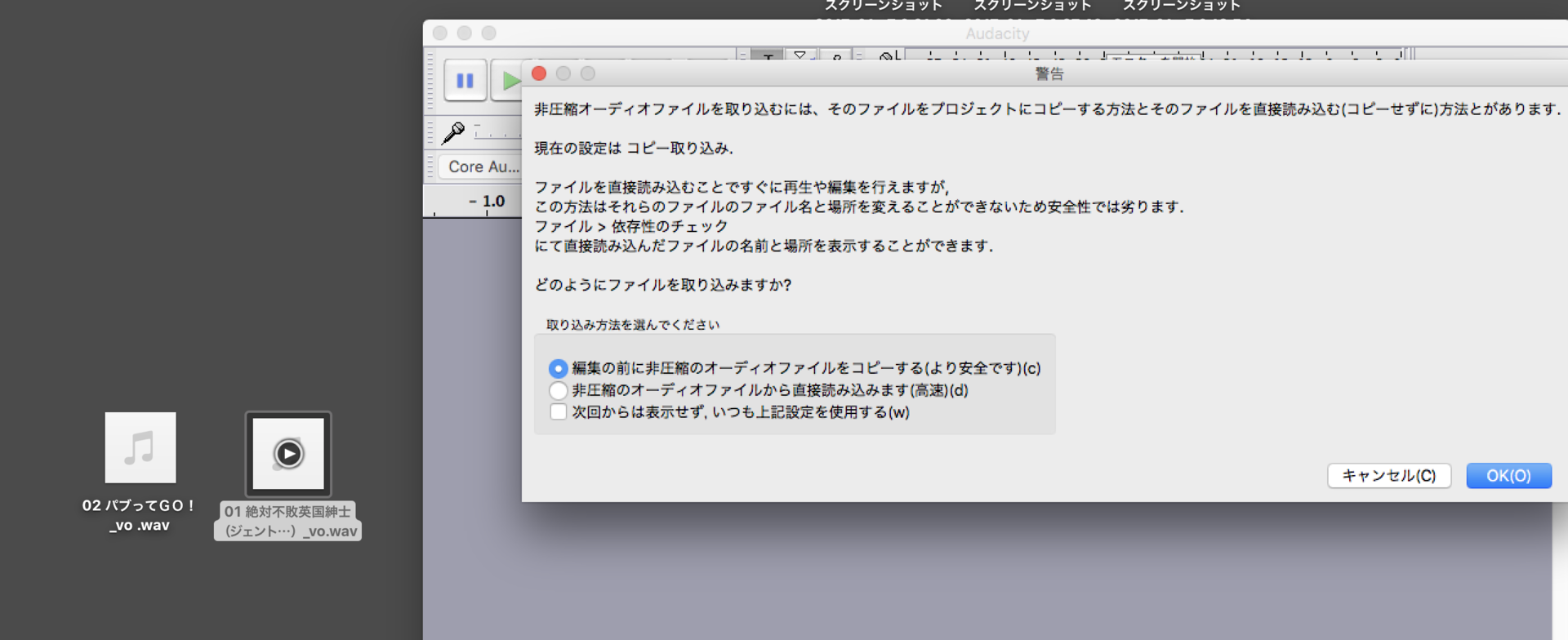Viewport: 1568px width, 640px height.
Task: Click the recording level meter scale beside microphone
Action: tap(497, 131)
